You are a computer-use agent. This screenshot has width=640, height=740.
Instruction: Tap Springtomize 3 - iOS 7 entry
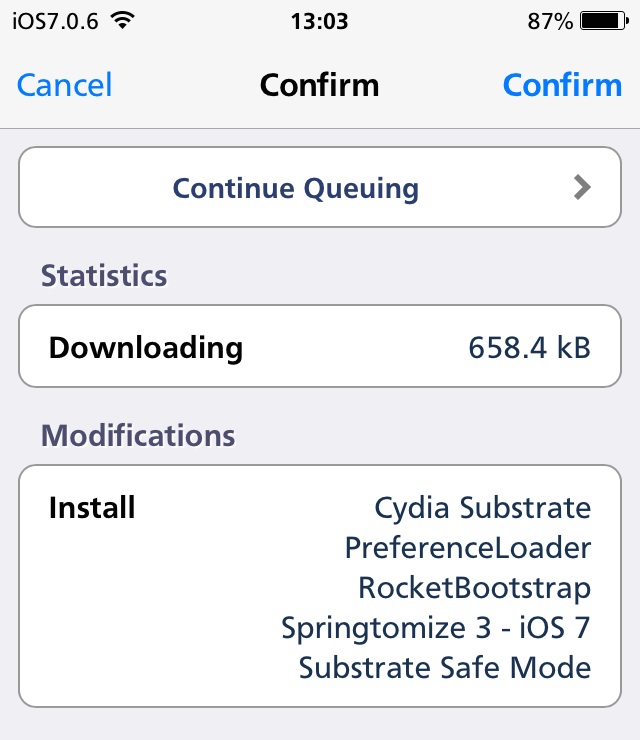tap(436, 628)
